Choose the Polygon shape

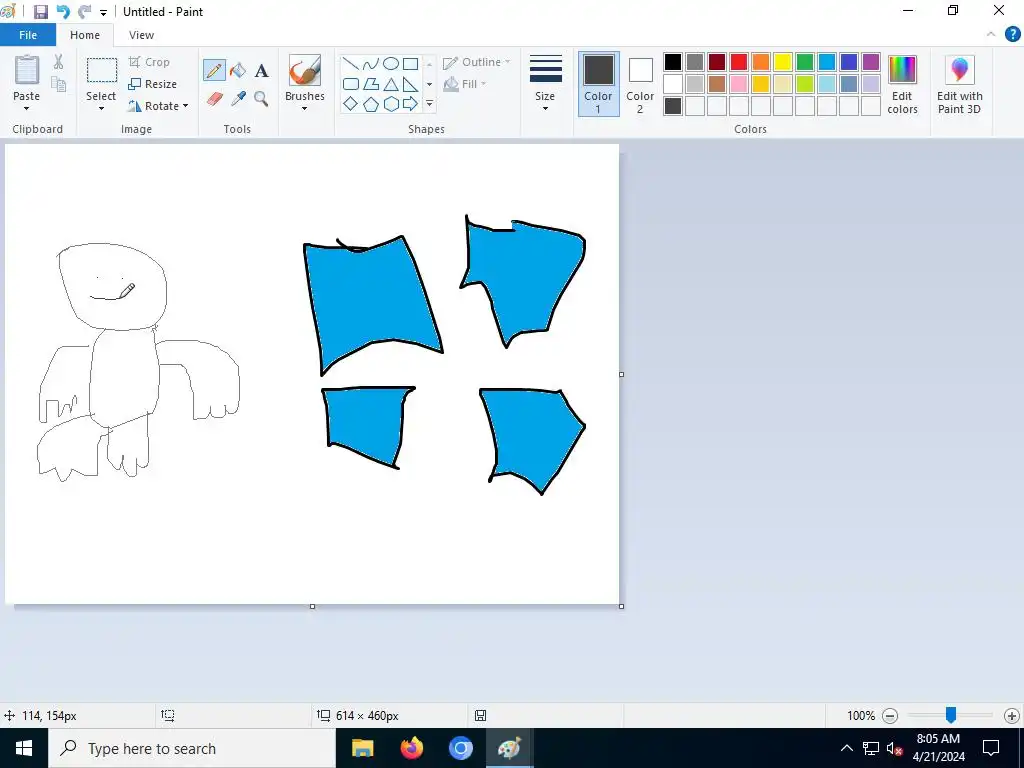tap(371, 84)
